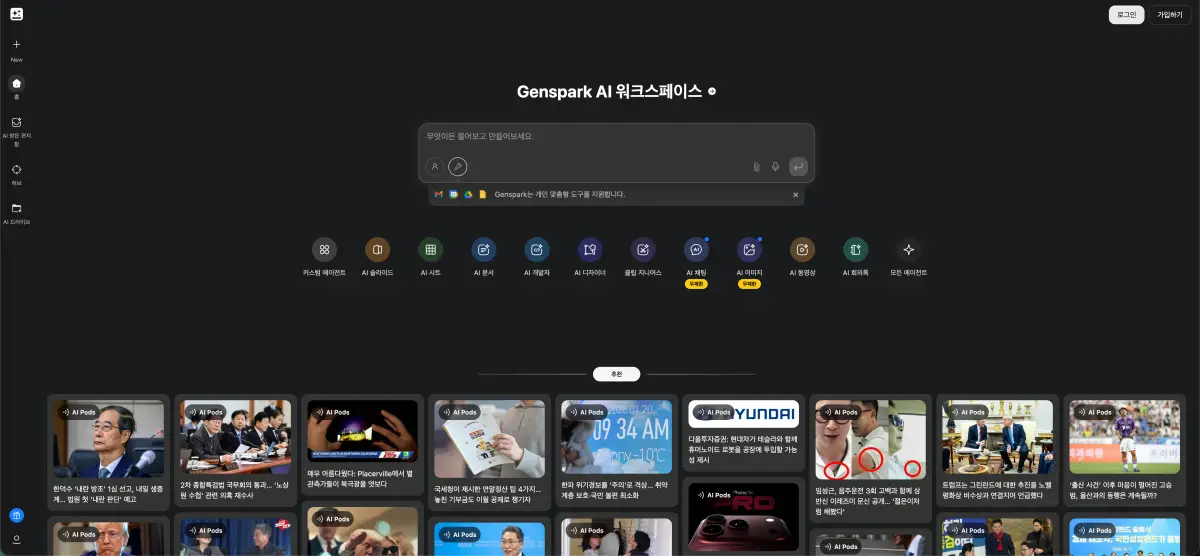Dismiss the Genspark custom tools banner
1200x556 pixels.
point(796,194)
